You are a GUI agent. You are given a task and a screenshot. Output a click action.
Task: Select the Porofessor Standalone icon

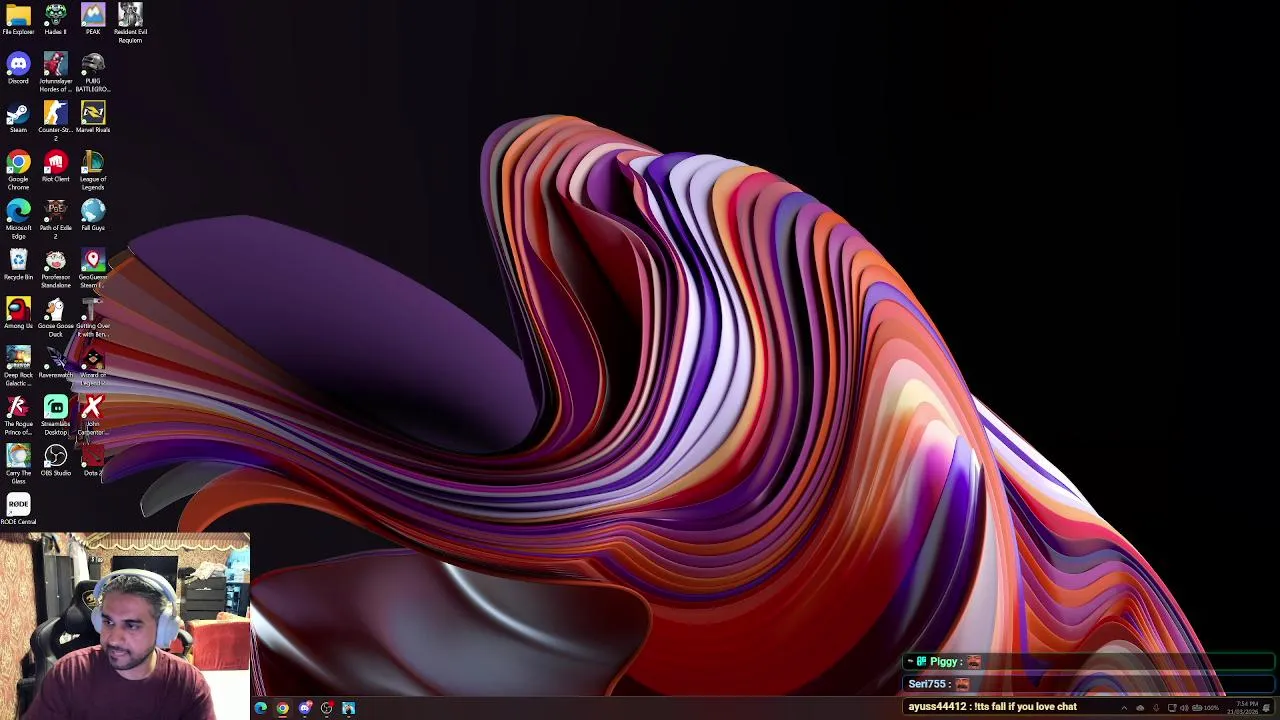pos(55,268)
